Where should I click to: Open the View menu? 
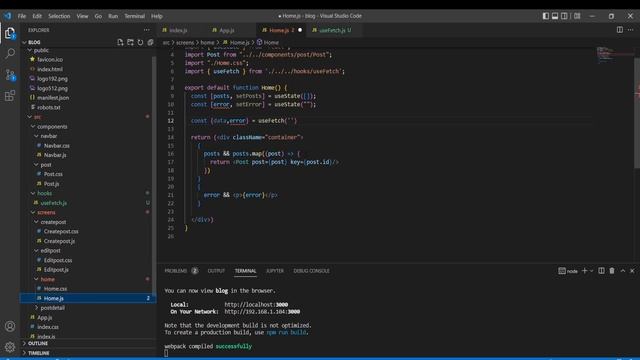tap(82, 16)
